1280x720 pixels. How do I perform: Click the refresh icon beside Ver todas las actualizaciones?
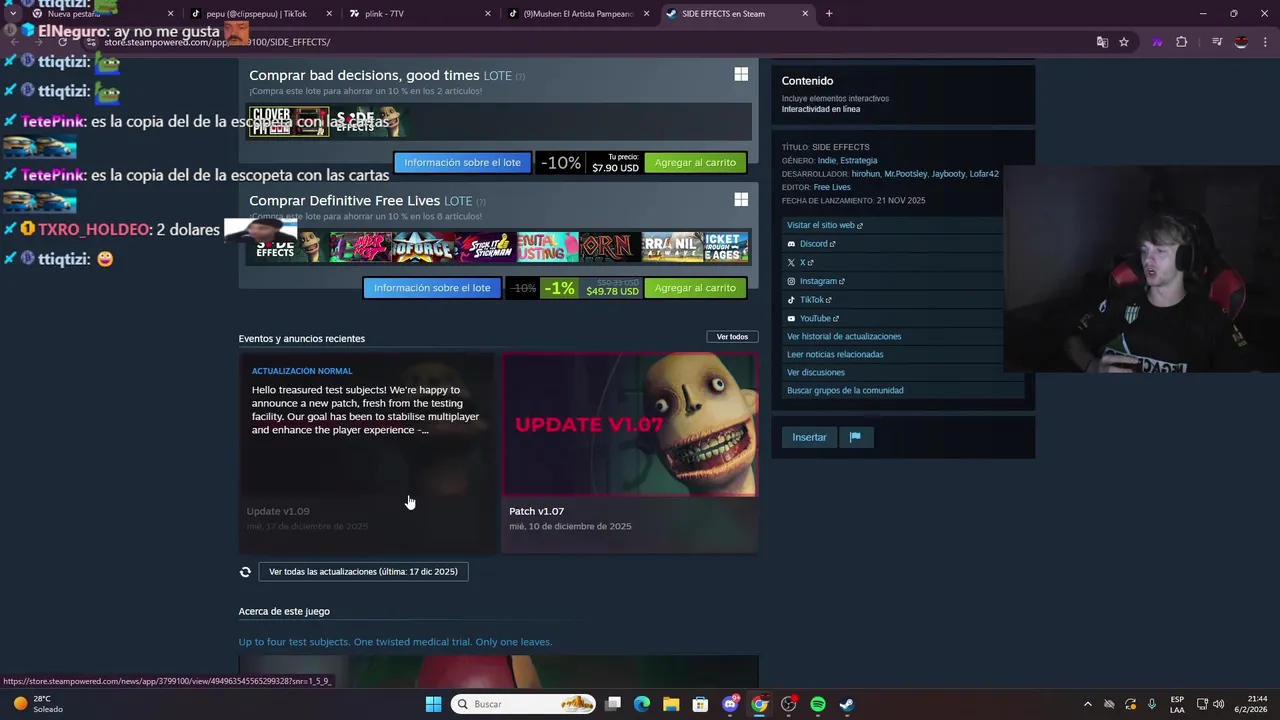[x=245, y=572]
